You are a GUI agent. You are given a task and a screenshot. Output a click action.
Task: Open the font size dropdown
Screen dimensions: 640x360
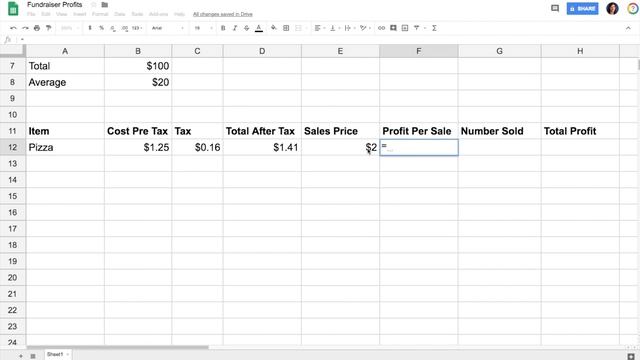point(203,28)
